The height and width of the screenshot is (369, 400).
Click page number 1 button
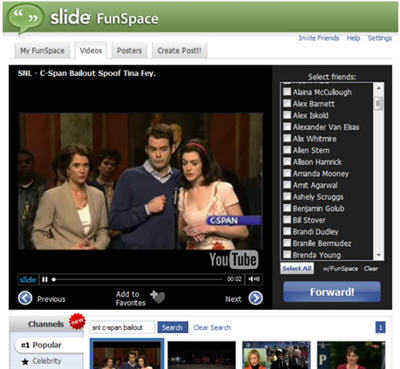tap(380, 327)
